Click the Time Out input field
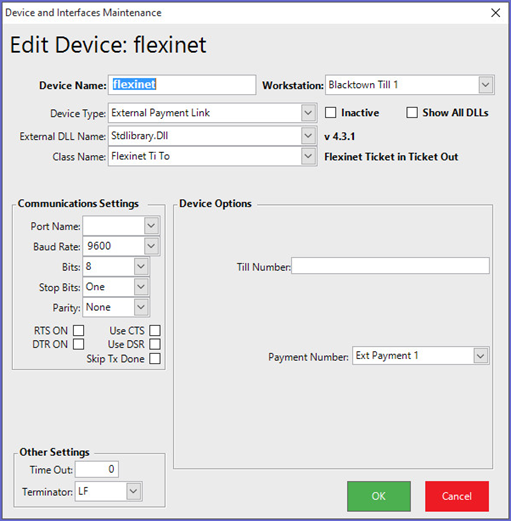The image size is (511, 521). 97,469
